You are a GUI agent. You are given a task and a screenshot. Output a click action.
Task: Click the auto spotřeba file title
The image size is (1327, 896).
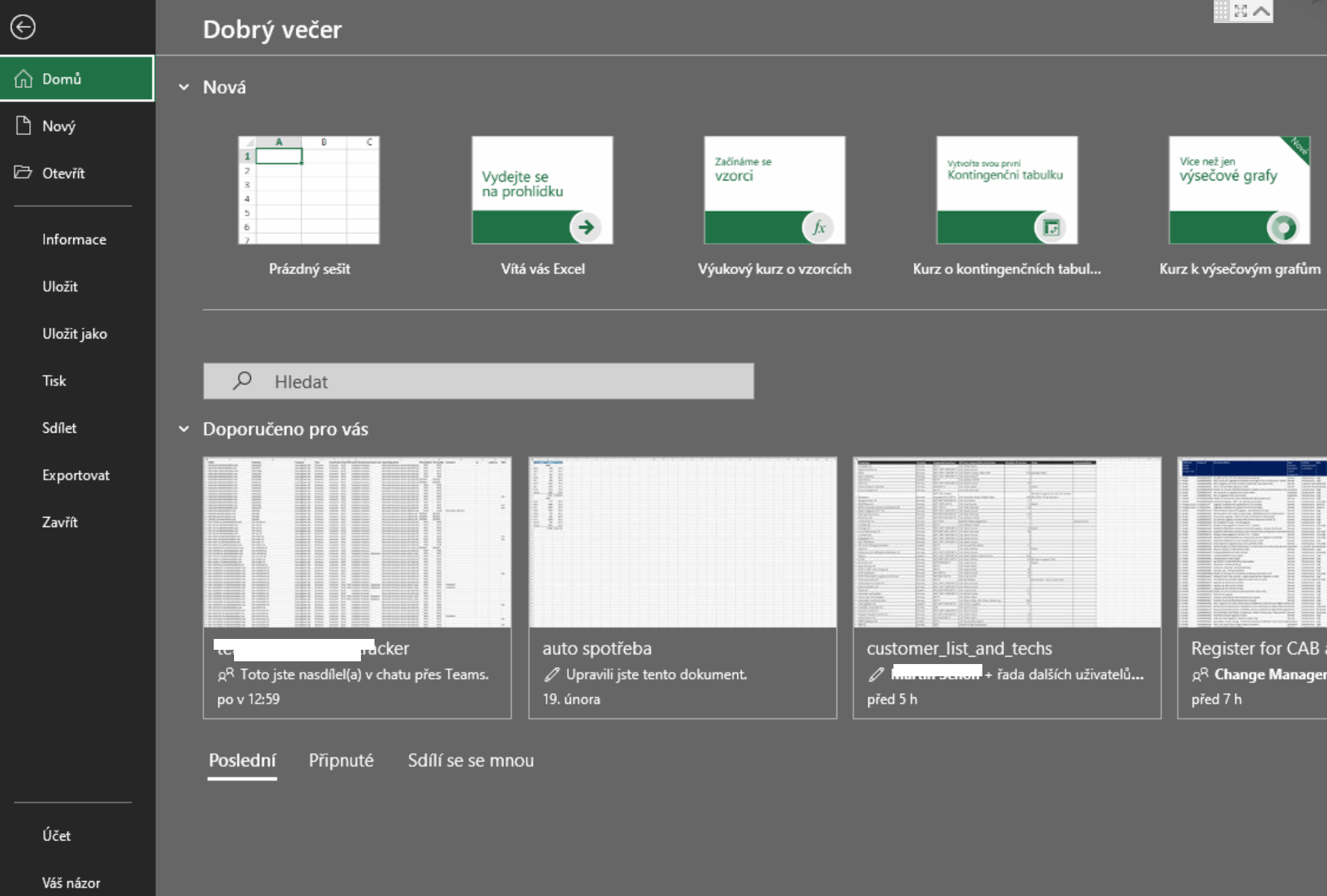[597, 648]
